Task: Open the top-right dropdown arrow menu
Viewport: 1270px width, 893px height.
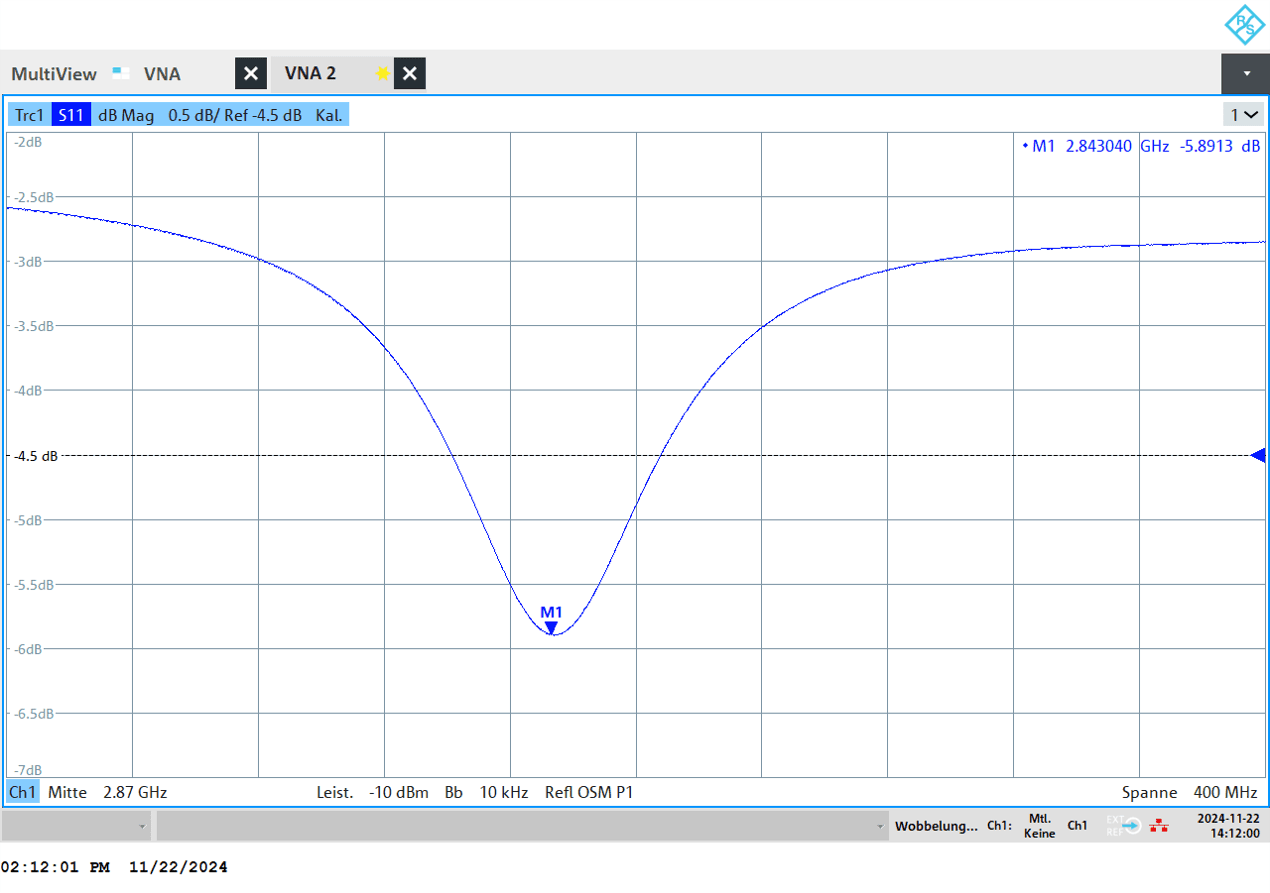Action: click(1245, 74)
